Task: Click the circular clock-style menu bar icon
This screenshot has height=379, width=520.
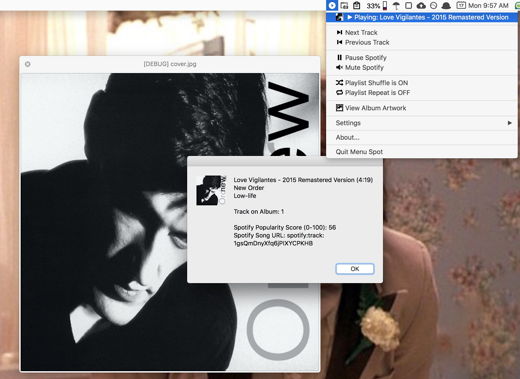Action: tap(434, 6)
